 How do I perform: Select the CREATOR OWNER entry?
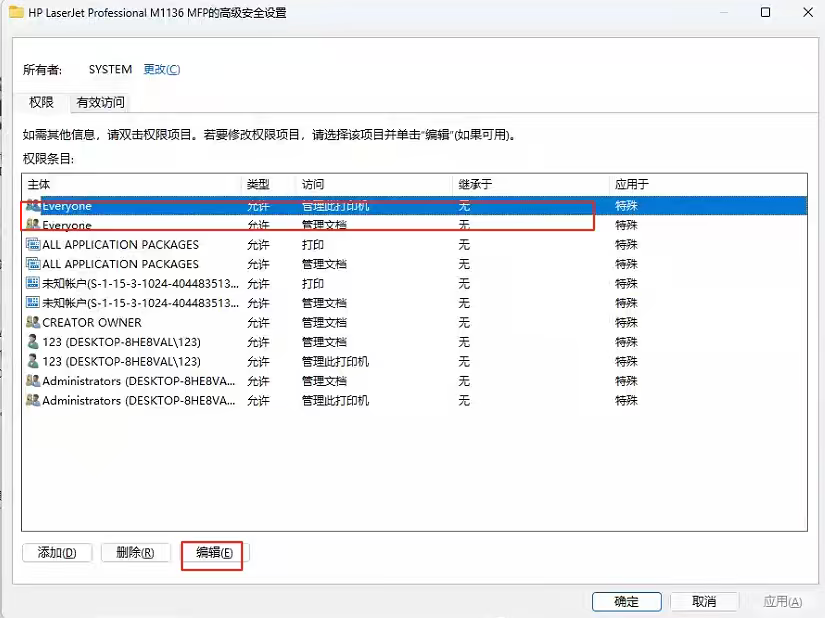(415, 322)
